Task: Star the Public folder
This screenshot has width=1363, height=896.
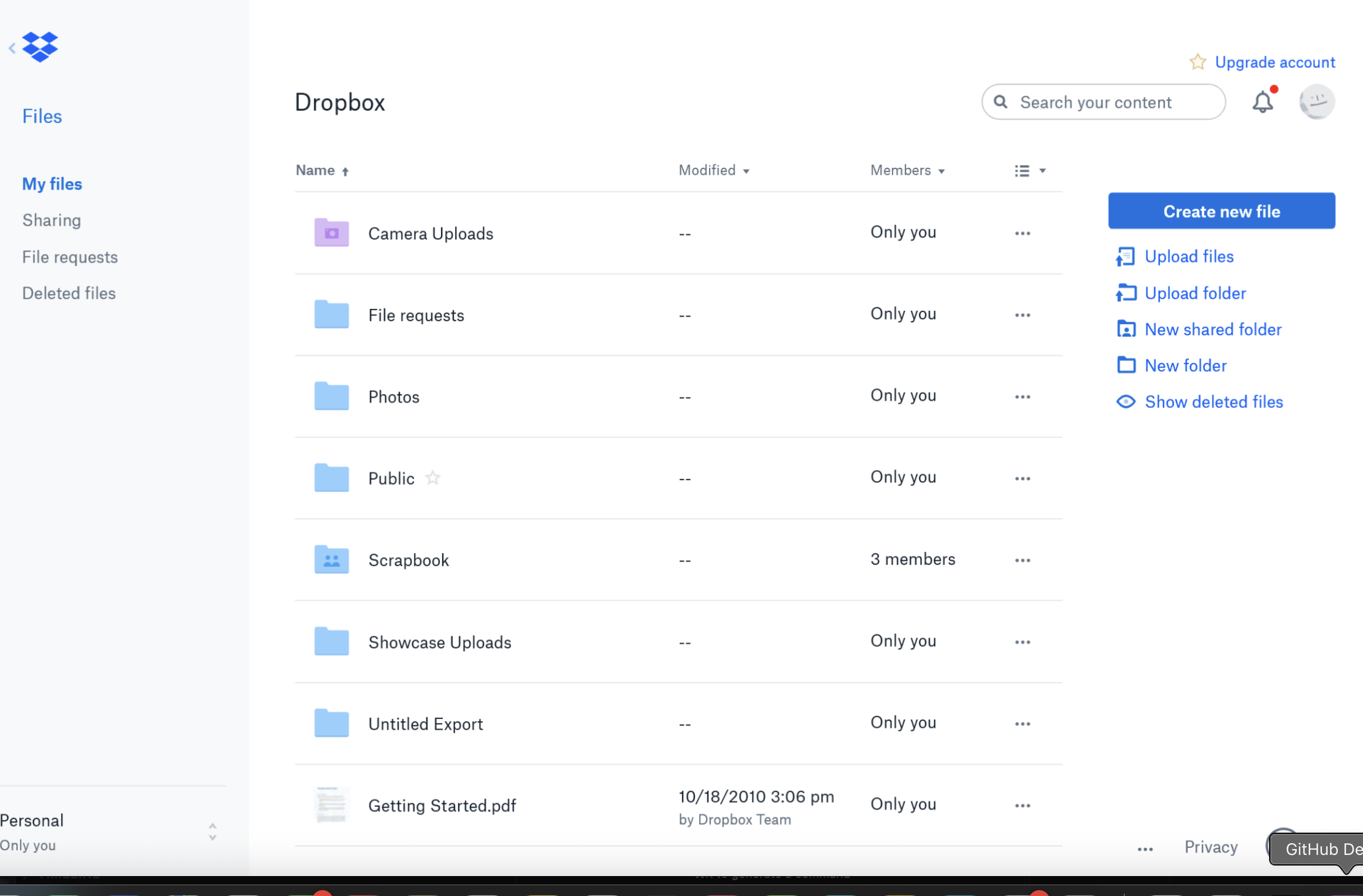Action: (x=433, y=478)
